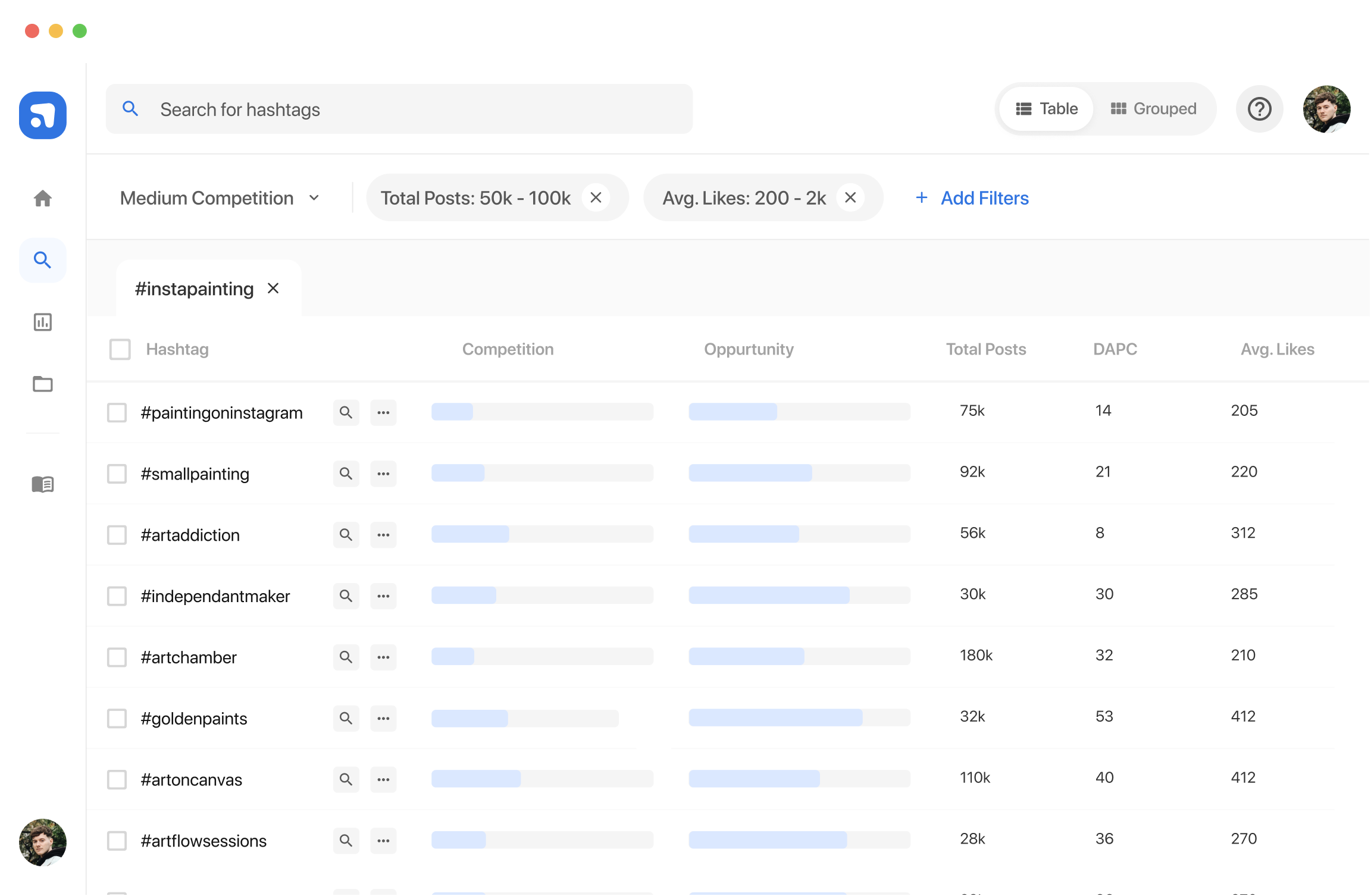Switch to Table view mode
The image size is (1371, 896).
click(1046, 109)
